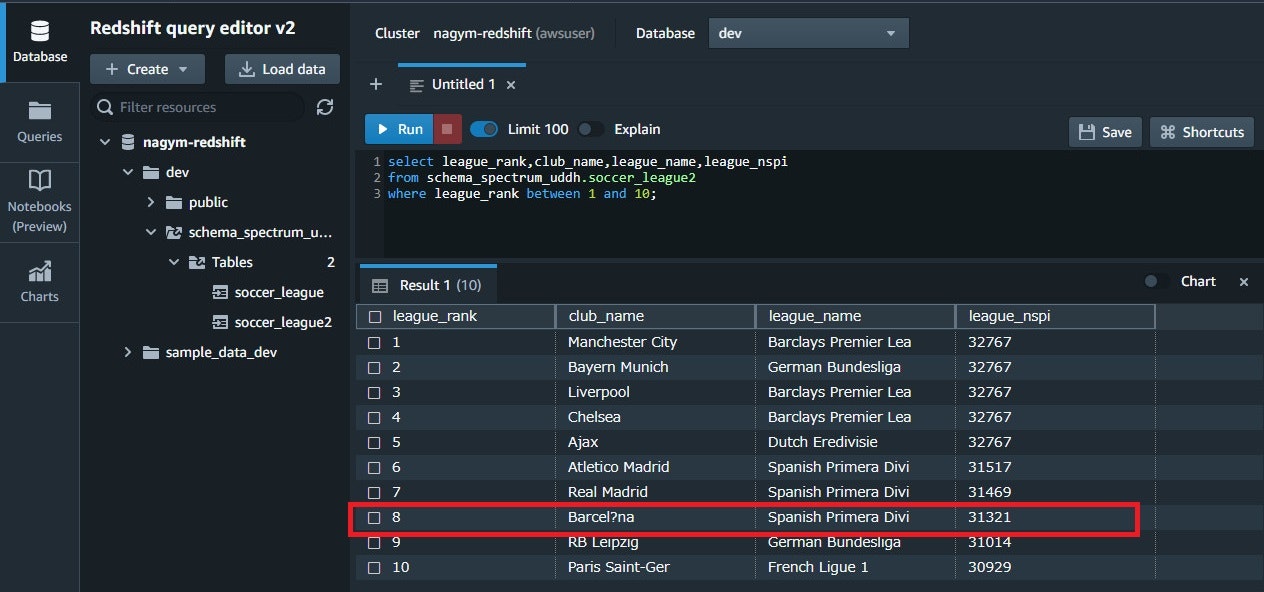Refresh the resources list
The width and height of the screenshot is (1264, 592).
(x=324, y=107)
